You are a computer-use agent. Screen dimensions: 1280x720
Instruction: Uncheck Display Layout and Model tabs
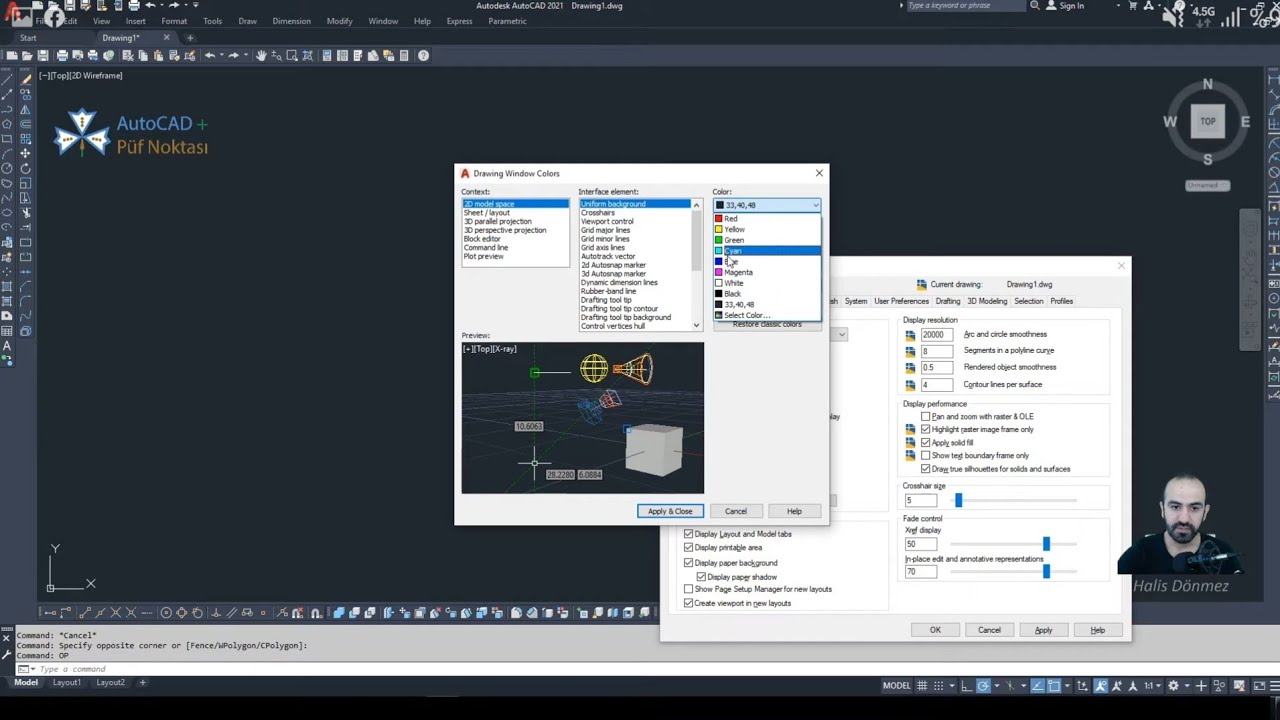click(x=688, y=534)
